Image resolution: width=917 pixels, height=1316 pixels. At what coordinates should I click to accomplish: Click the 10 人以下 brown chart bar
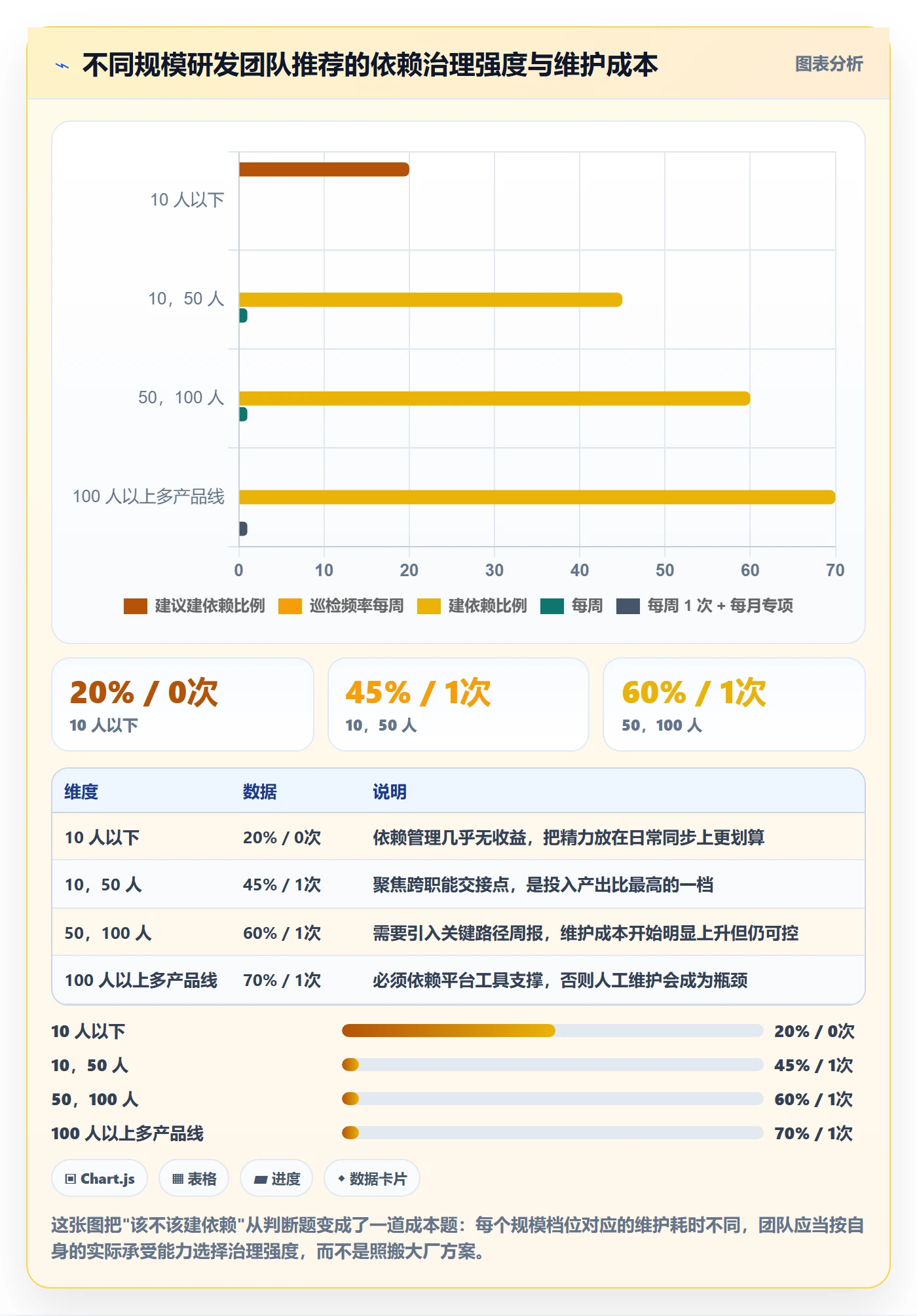click(x=324, y=170)
